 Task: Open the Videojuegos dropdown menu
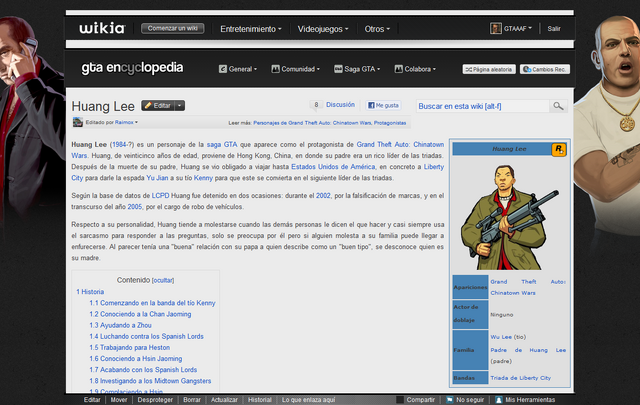point(323,29)
